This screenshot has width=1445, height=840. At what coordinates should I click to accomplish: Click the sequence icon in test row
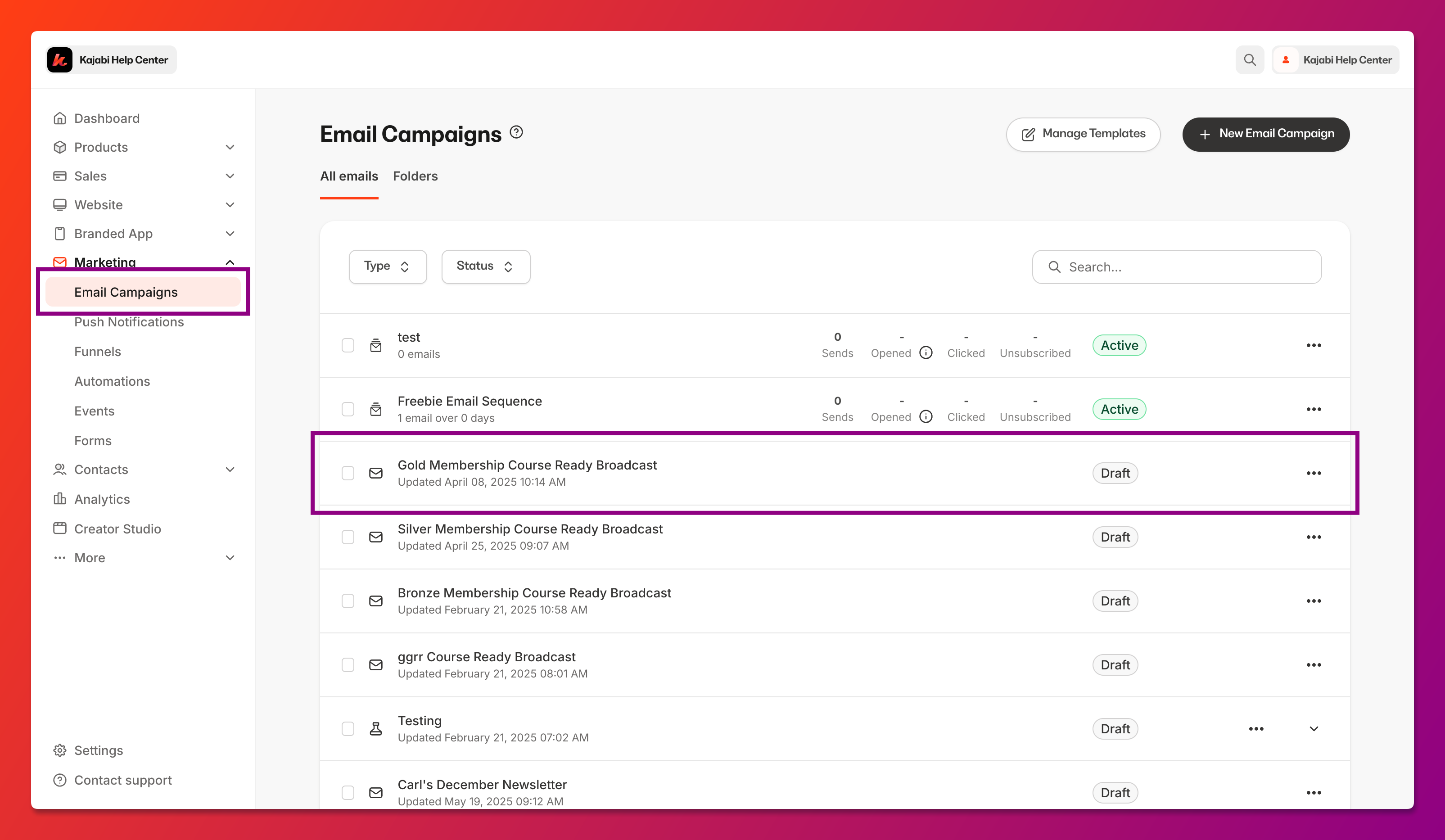tap(375, 345)
